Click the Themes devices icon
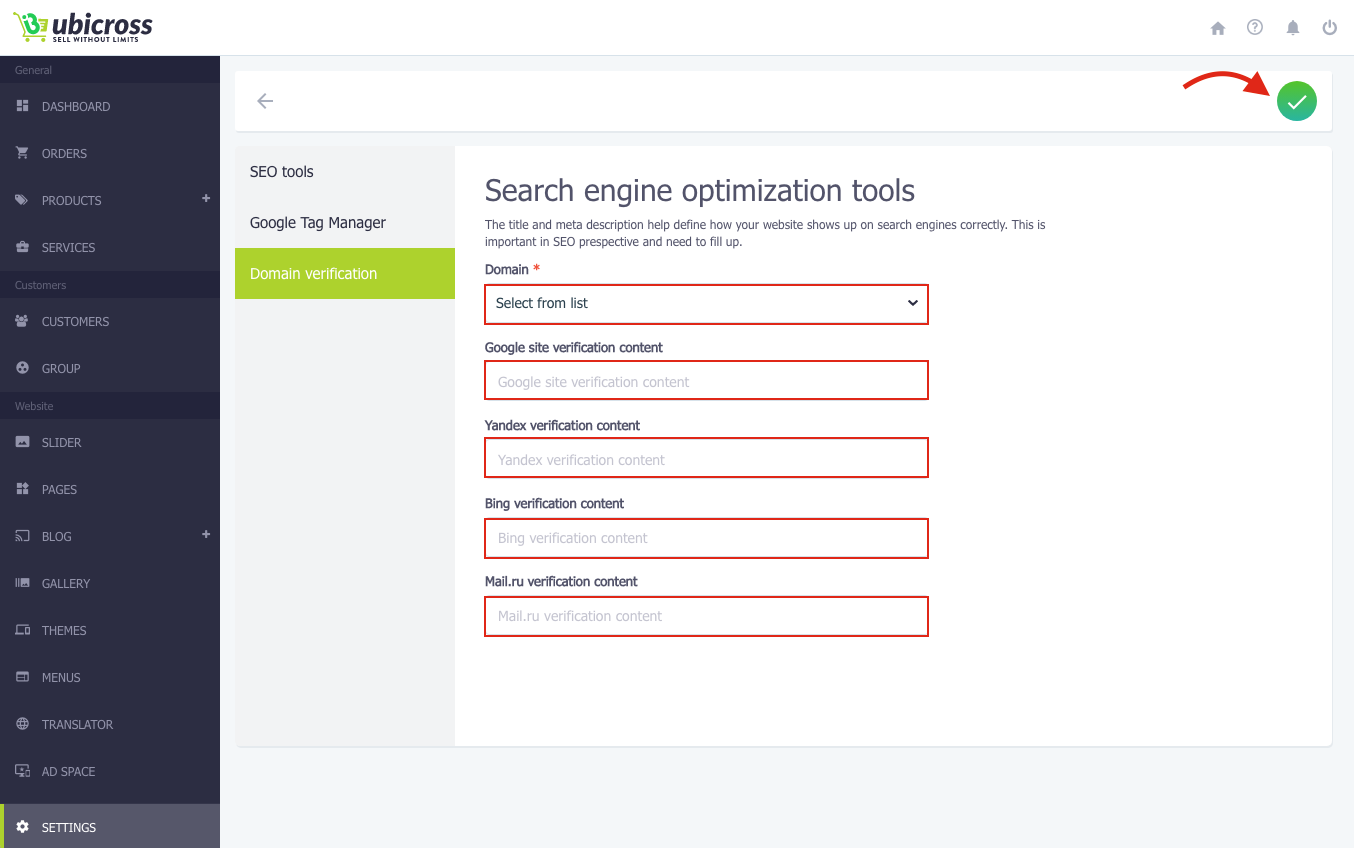Screen dimensions: 1354x848 [22, 630]
